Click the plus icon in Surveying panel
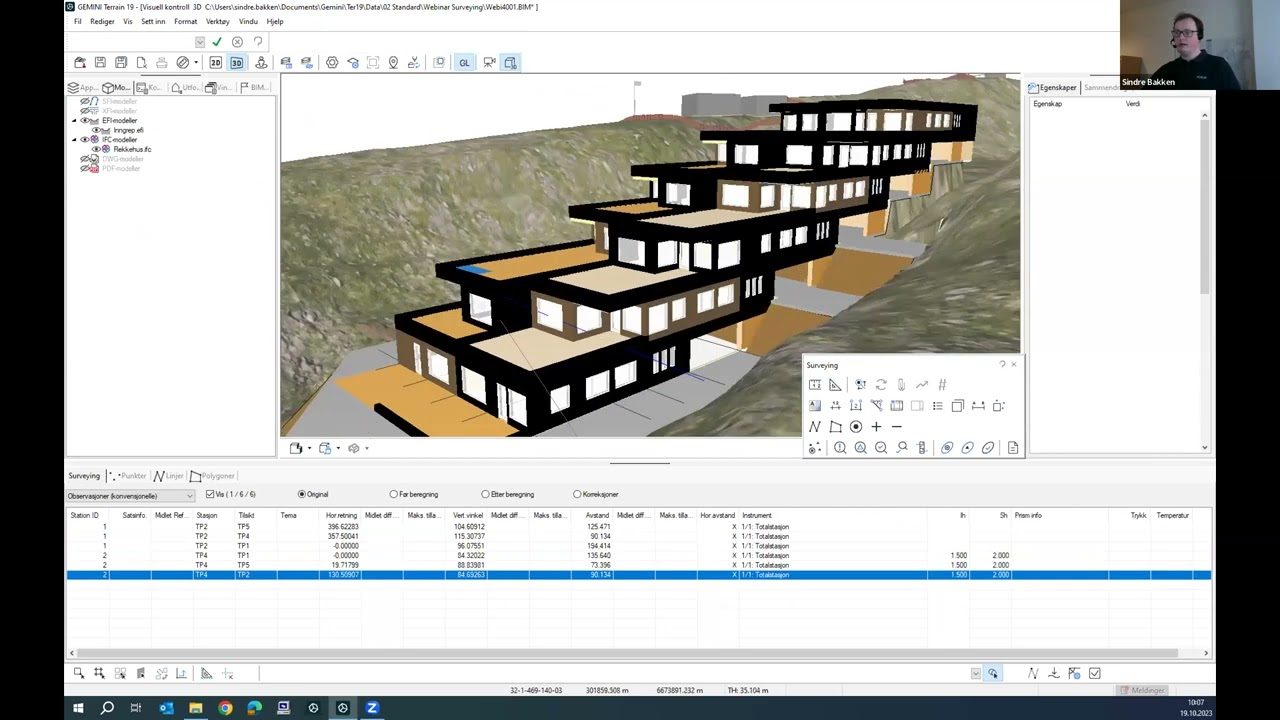 876,427
